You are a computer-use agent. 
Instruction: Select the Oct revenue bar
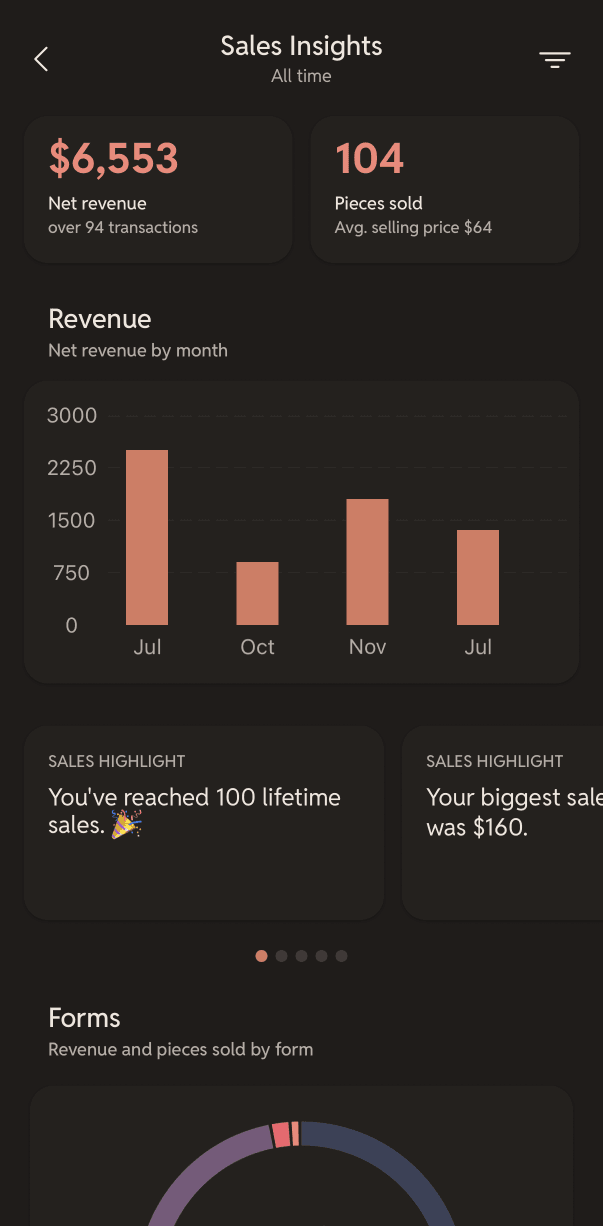257,593
